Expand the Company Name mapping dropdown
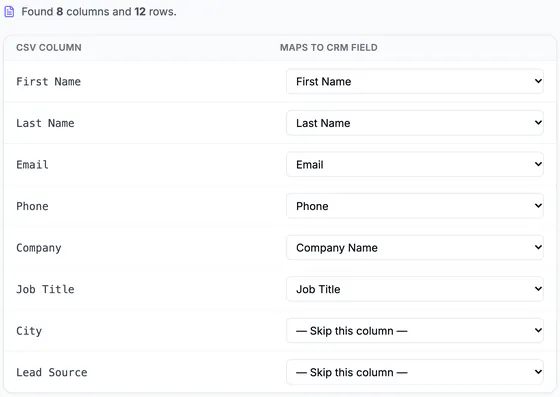Image resolution: width=560 pixels, height=397 pixels. point(415,247)
